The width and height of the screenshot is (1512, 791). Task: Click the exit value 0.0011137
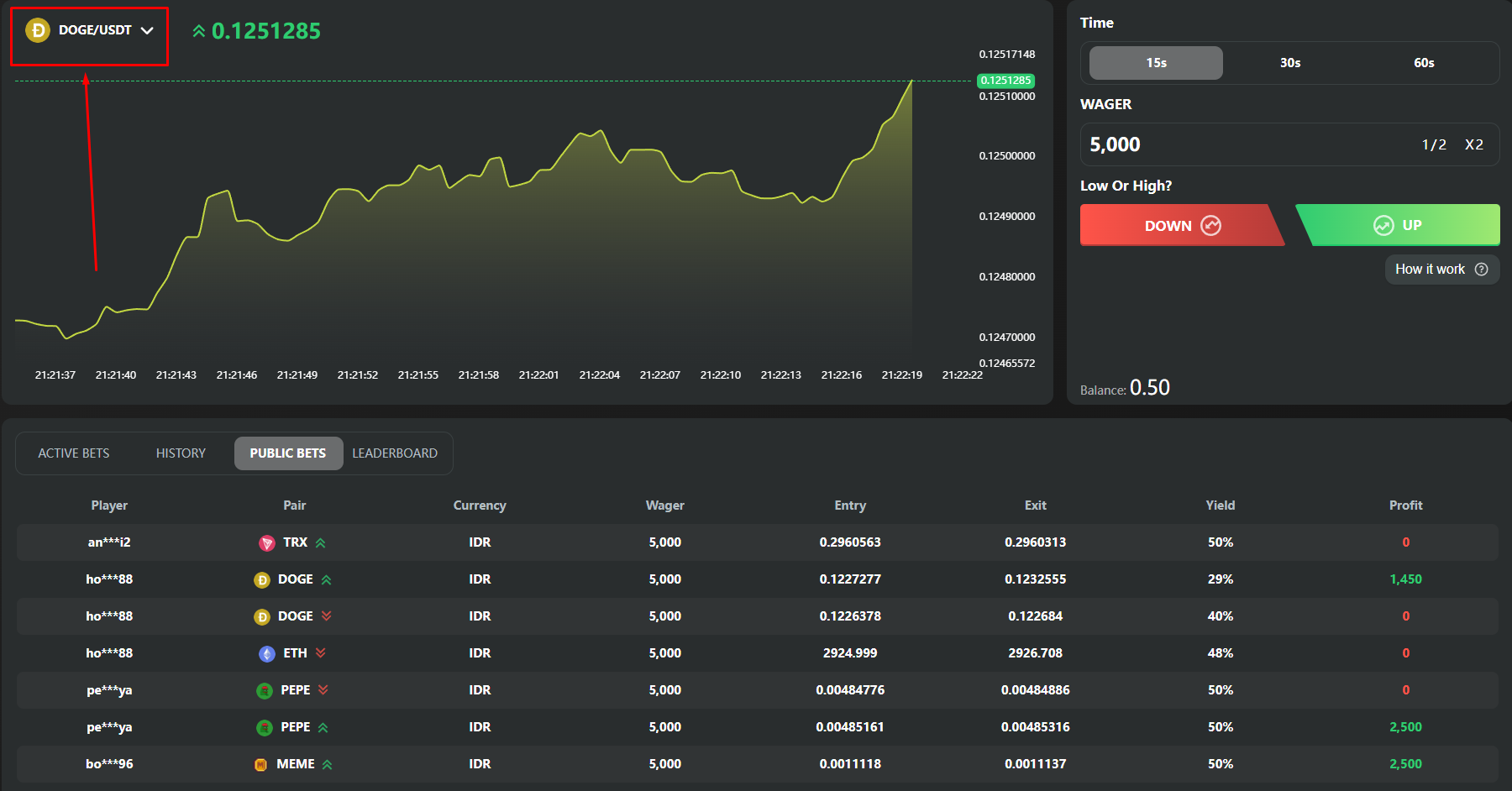point(1036,764)
